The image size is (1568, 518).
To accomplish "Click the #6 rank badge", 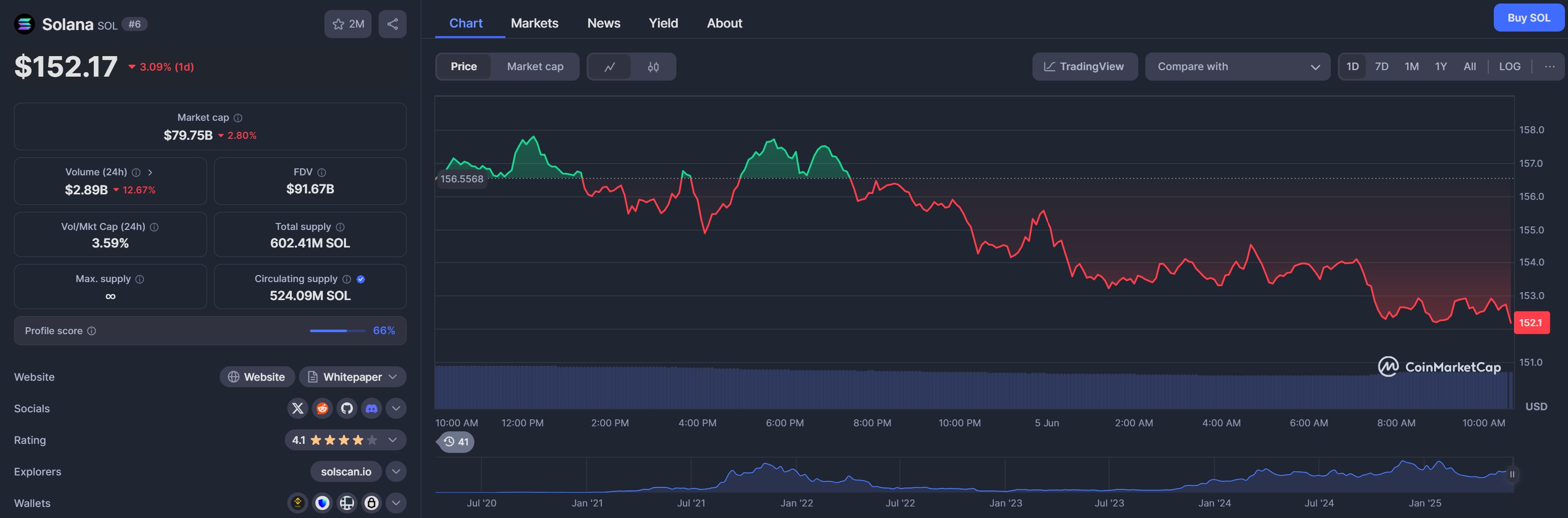I will coord(134,25).
